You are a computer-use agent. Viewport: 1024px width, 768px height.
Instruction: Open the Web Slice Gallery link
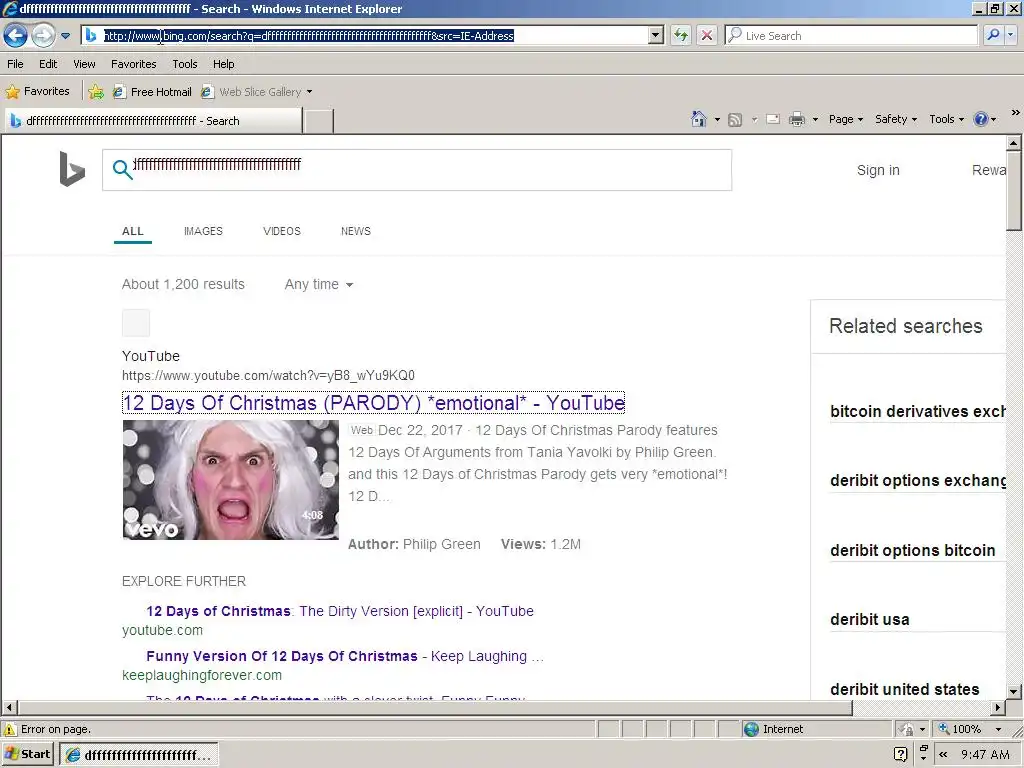251,92
